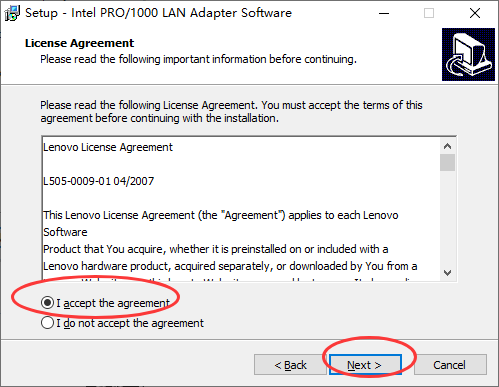Viewport: 499px width, 387px height.
Task: Click the license text scroll-up arrow
Action: [x=447, y=146]
